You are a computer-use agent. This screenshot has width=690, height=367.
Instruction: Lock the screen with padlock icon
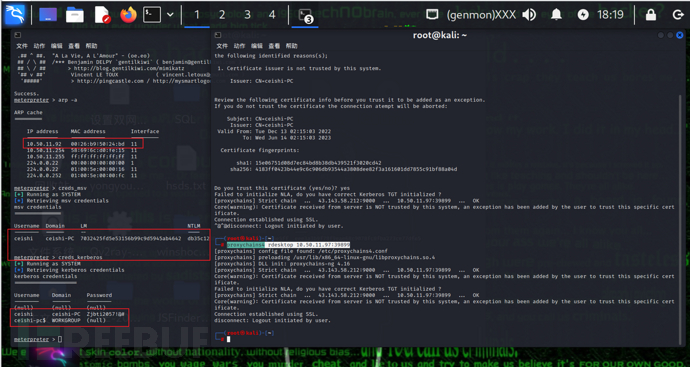(651, 15)
